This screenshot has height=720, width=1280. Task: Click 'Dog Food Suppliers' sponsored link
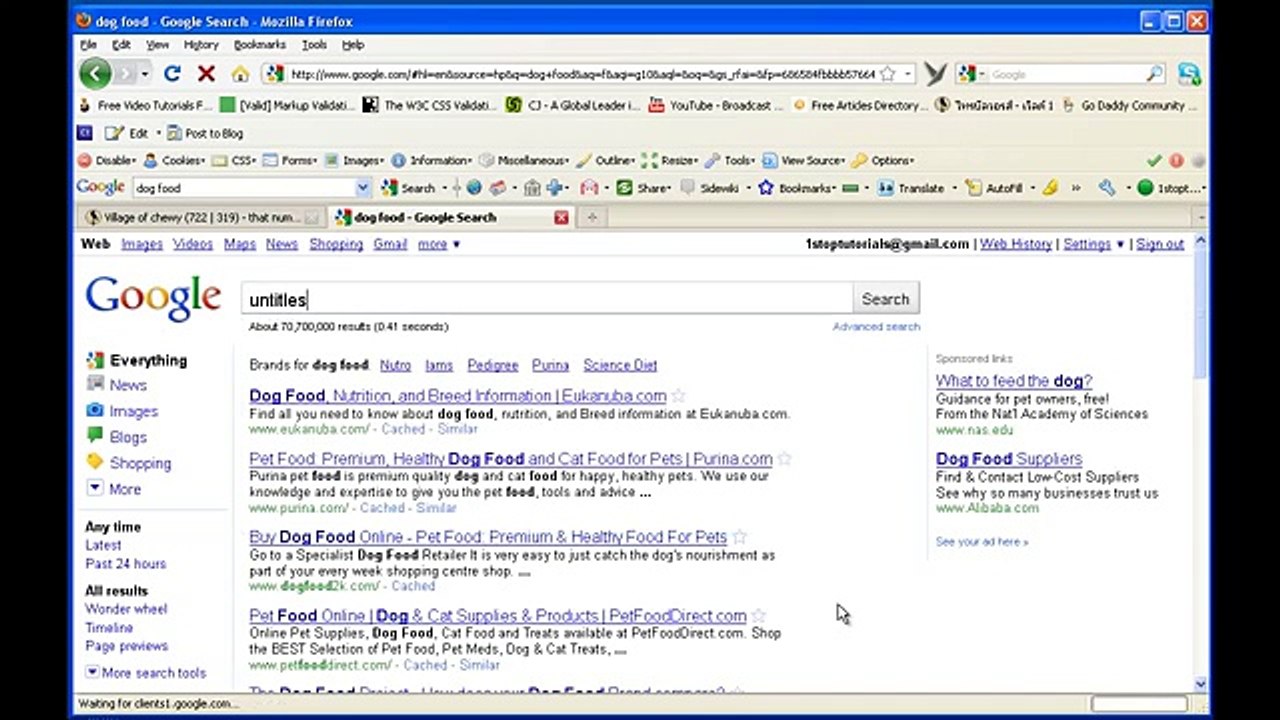1009,459
